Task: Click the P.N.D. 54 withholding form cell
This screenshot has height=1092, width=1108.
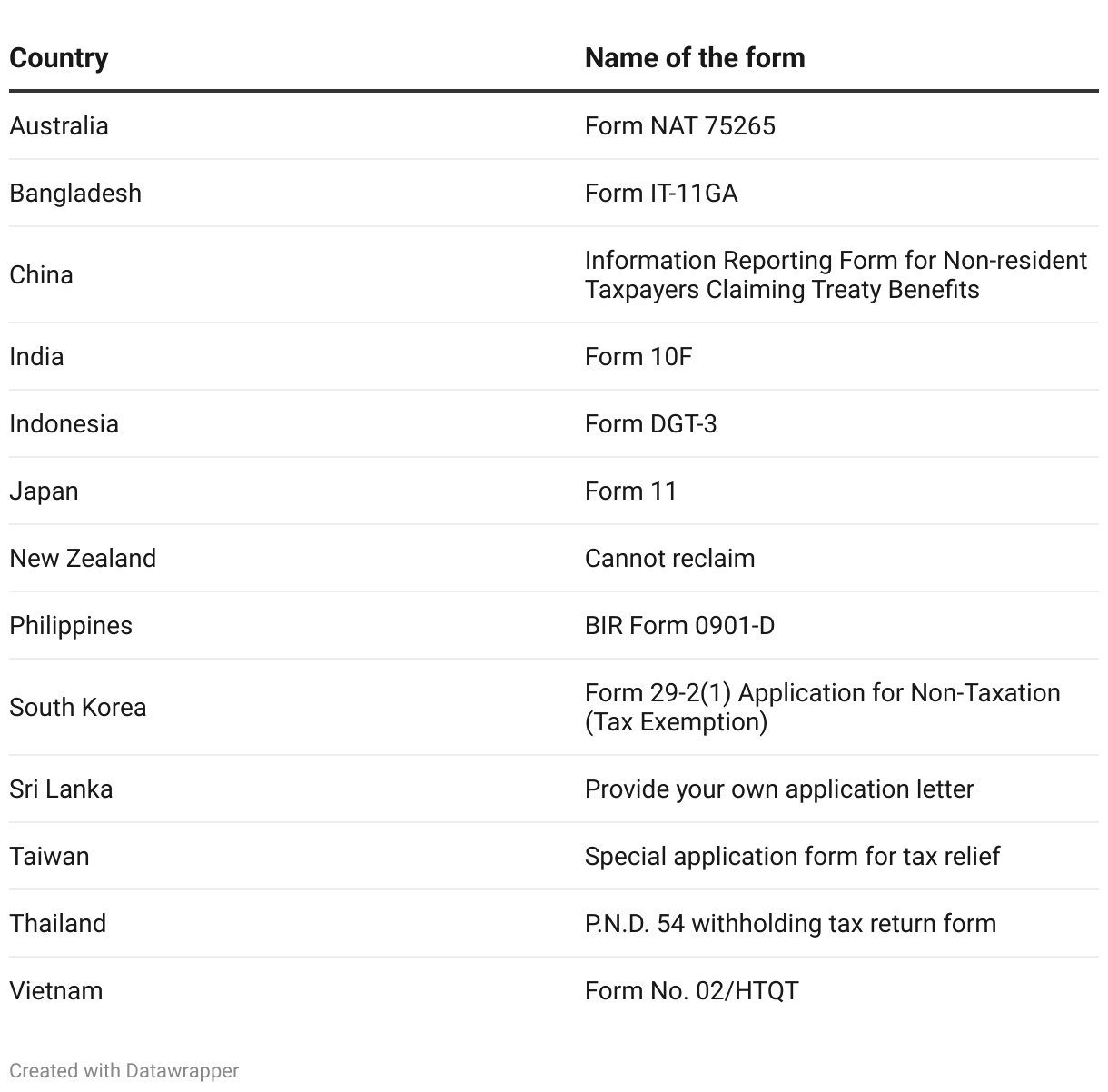Action: 790,923
